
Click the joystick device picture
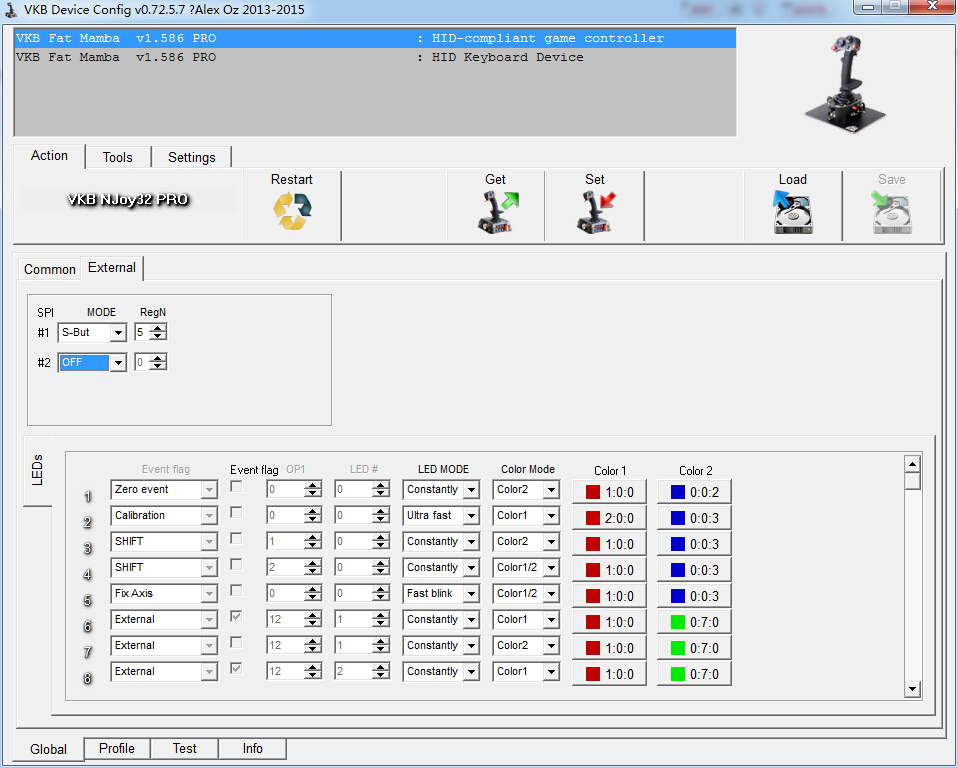tap(846, 84)
